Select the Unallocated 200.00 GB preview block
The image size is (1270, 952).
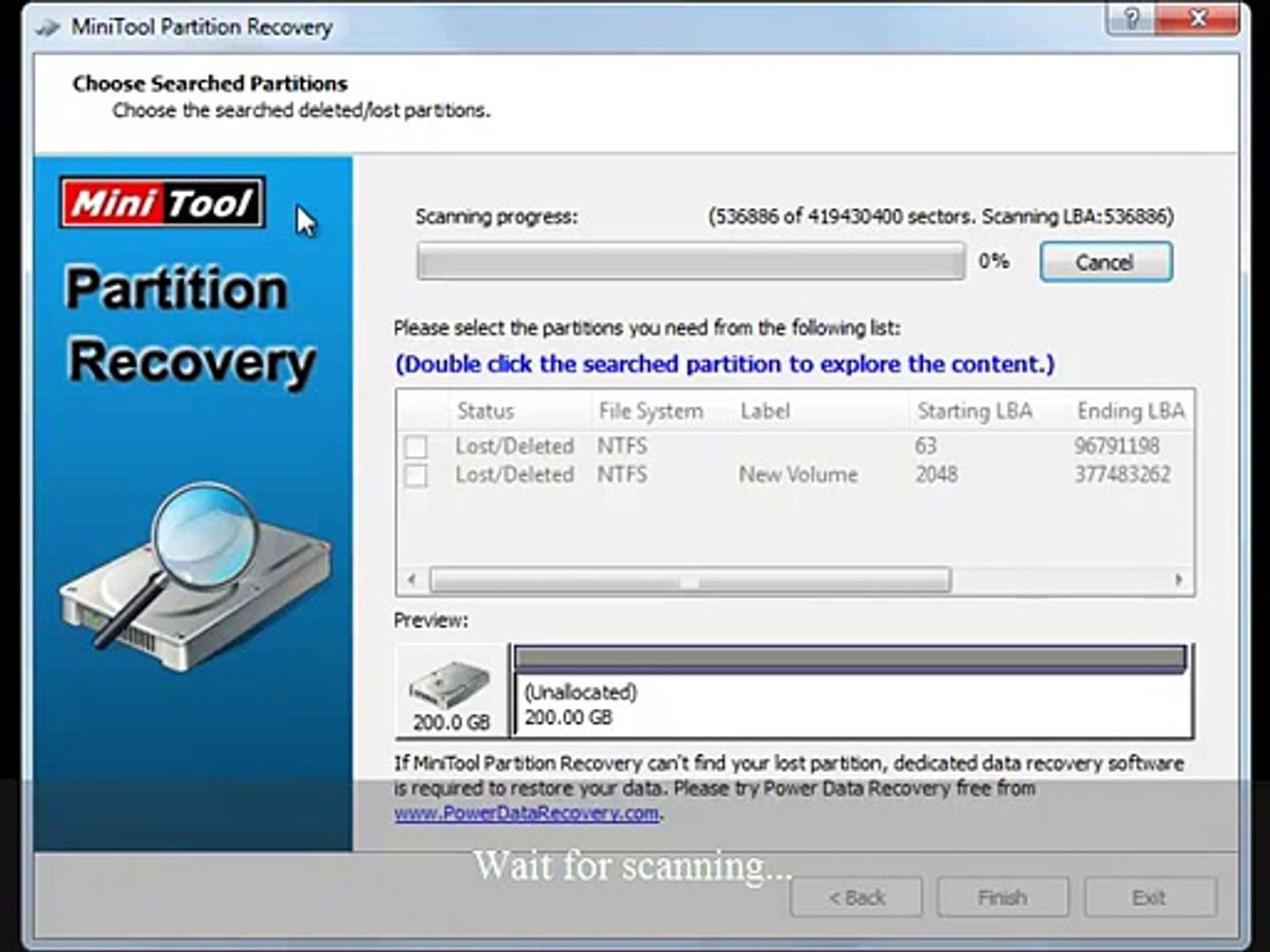click(851, 690)
